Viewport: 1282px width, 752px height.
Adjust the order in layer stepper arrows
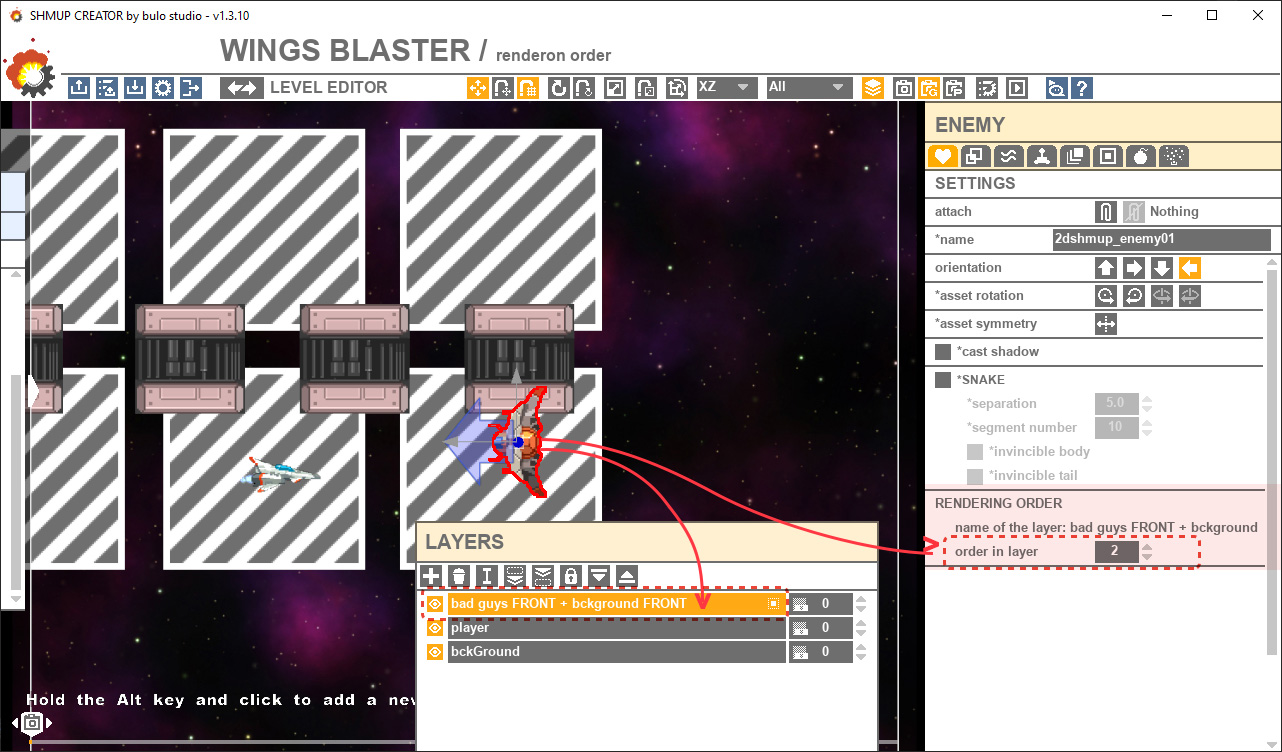(1147, 552)
